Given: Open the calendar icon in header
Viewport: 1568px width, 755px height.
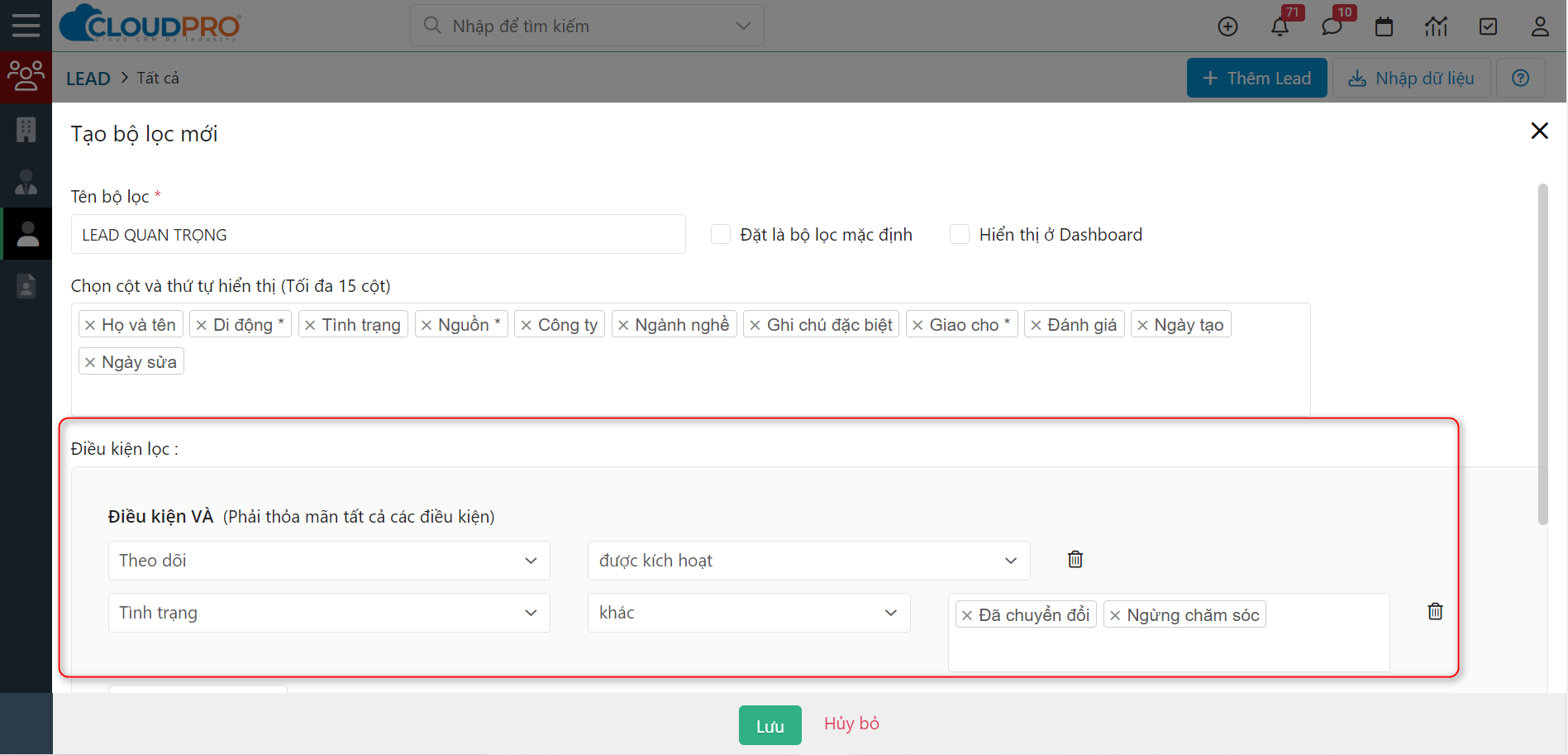Looking at the screenshot, I should [x=1384, y=26].
